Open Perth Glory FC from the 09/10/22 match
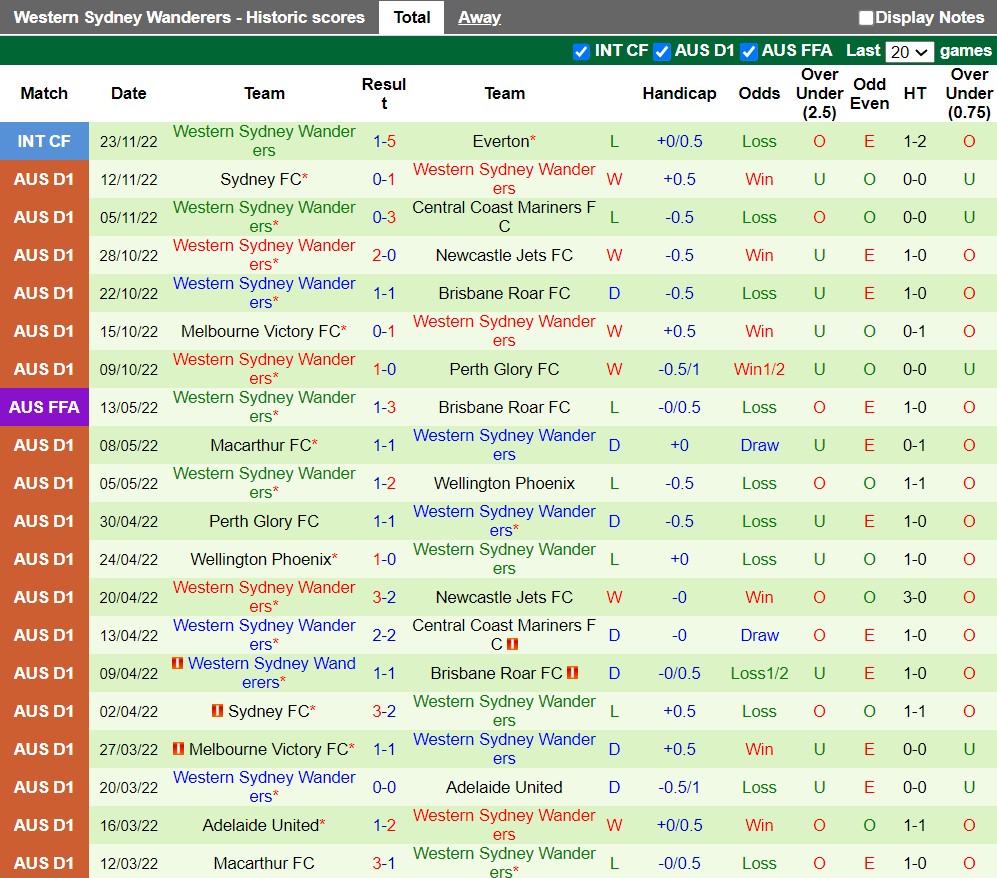997x878 pixels. pos(504,369)
